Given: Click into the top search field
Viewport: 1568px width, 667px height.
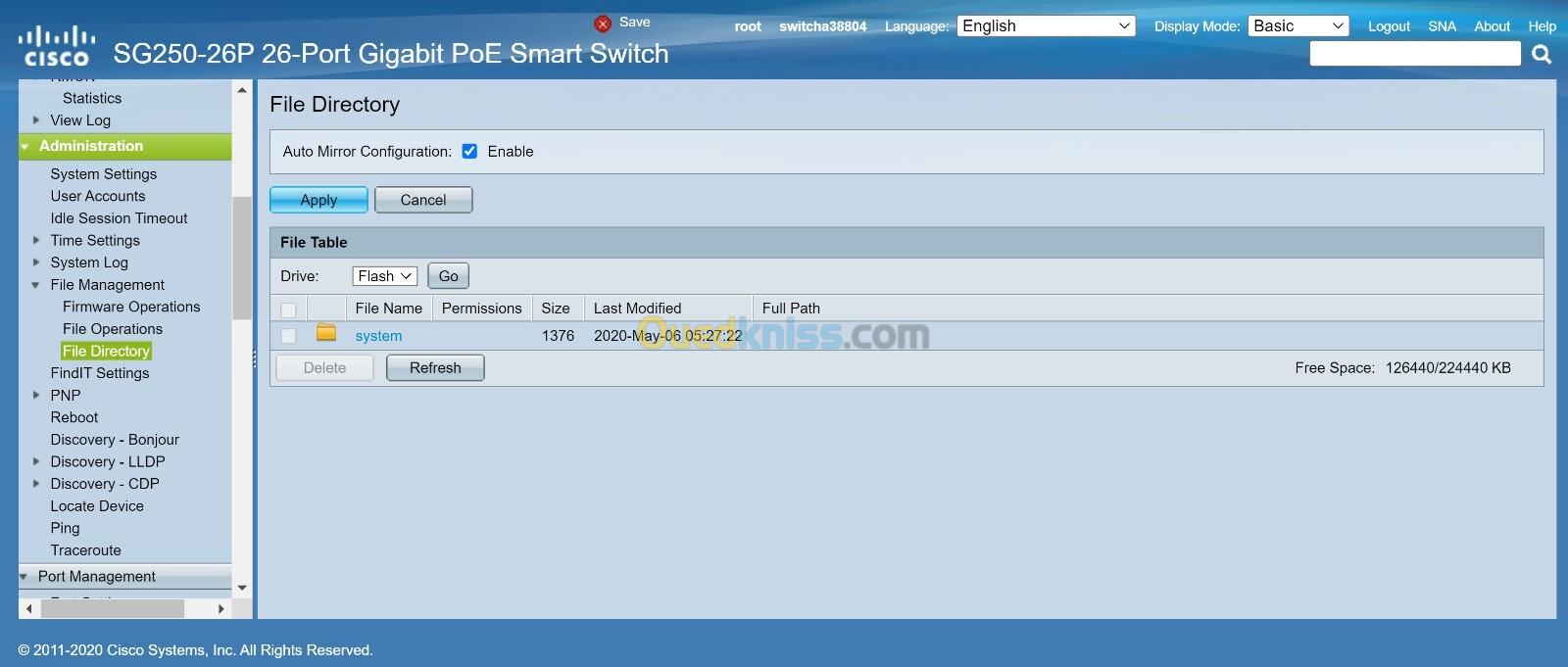Looking at the screenshot, I should point(1414,54).
